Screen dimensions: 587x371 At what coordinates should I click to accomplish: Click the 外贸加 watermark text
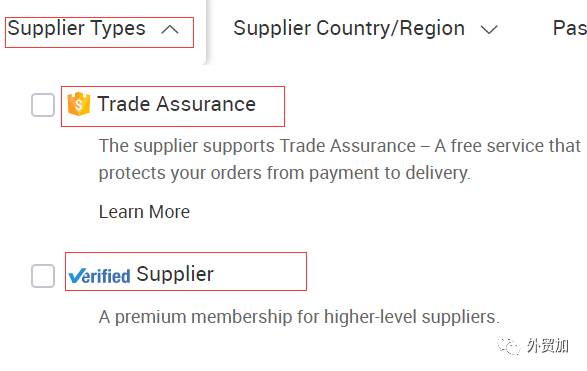coord(548,346)
